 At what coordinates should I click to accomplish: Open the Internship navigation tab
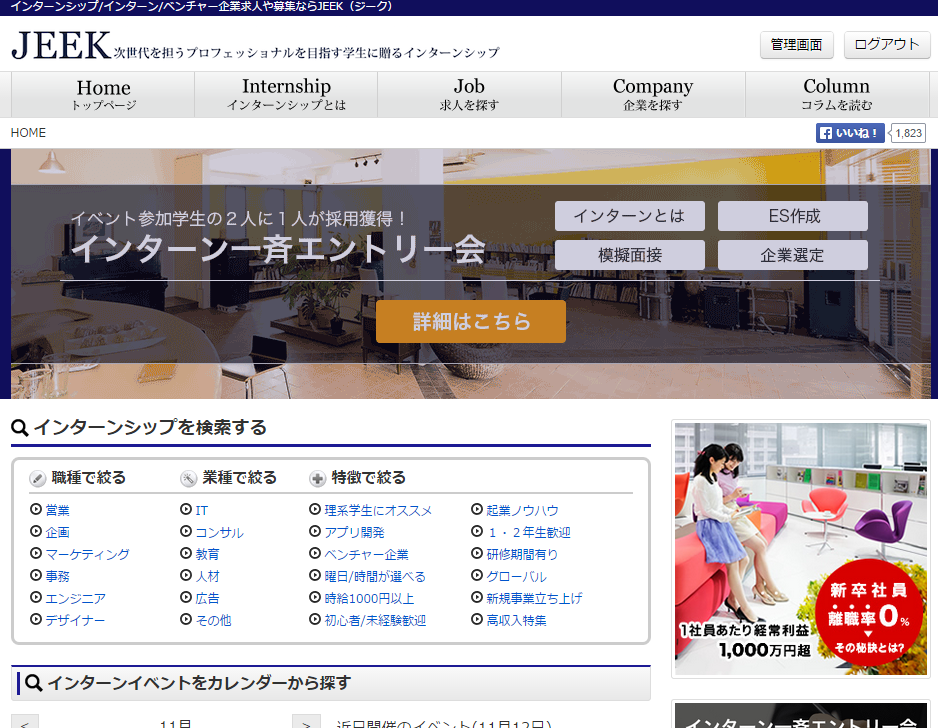coord(286,94)
